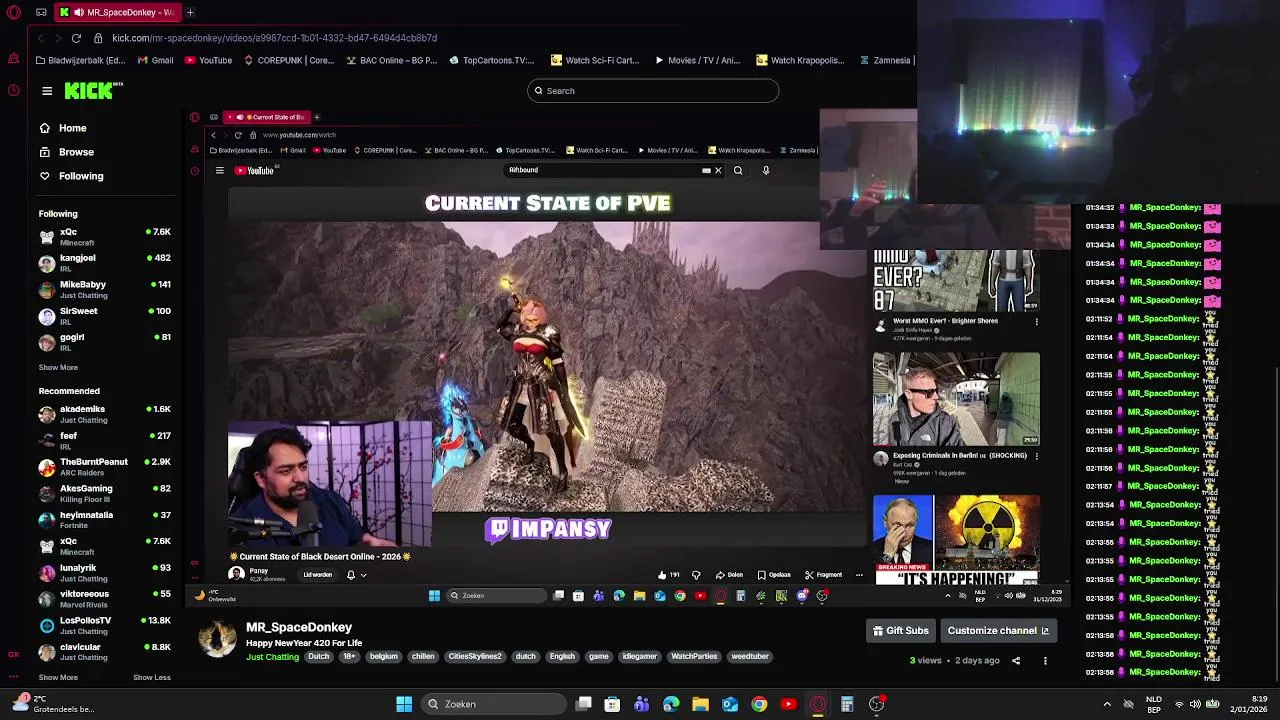
Task: Open the Windows Start menu
Action: 404,704
